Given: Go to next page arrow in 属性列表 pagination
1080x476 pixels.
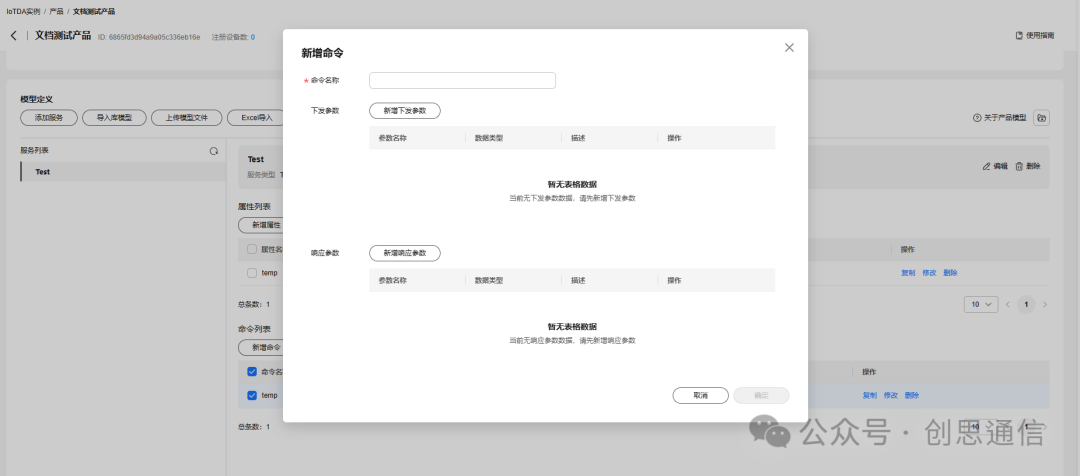Looking at the screenshot, I should click(x=1045, y=304).
